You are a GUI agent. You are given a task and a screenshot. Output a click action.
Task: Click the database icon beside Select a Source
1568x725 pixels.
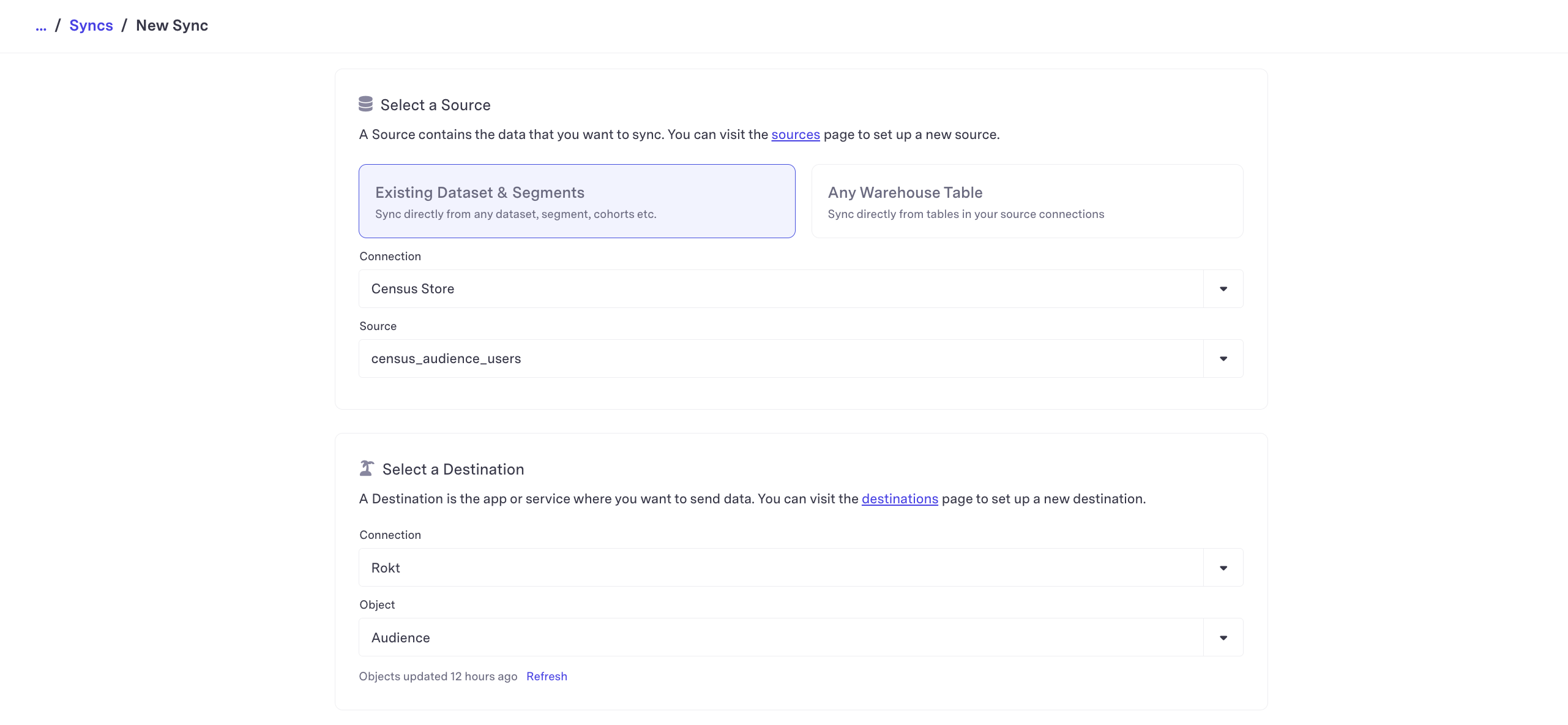click(x=365, y=104)
